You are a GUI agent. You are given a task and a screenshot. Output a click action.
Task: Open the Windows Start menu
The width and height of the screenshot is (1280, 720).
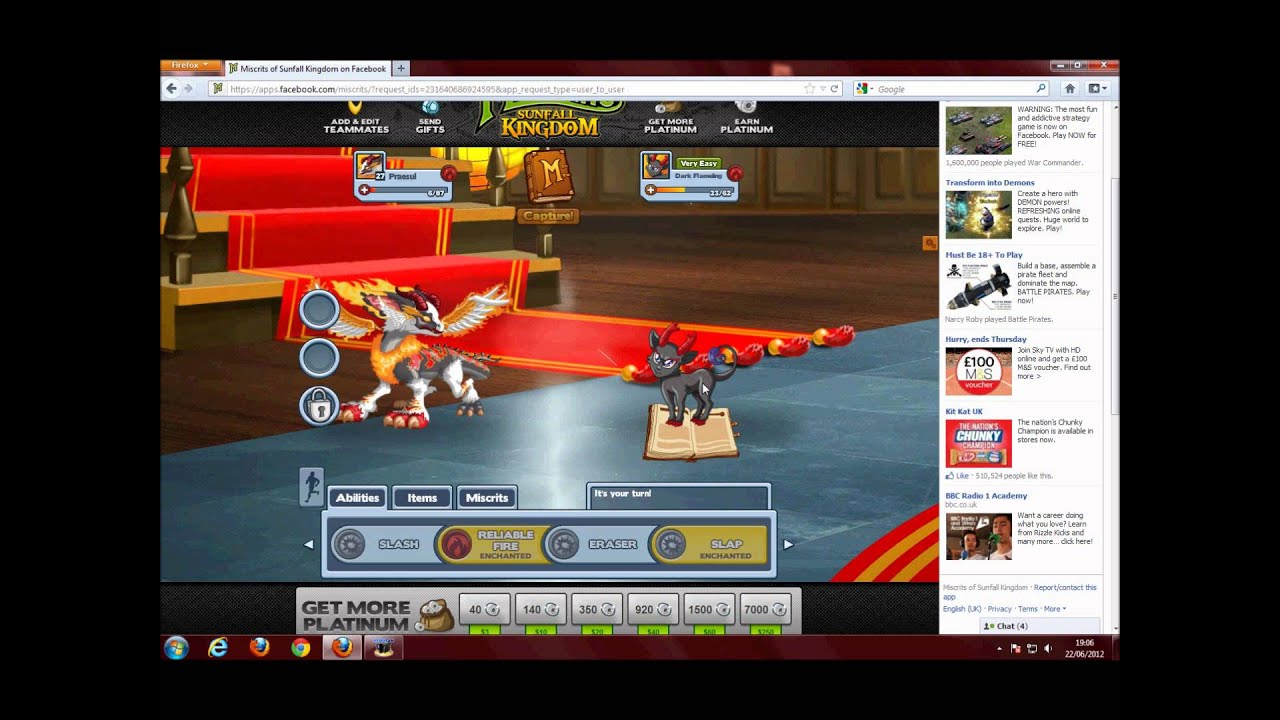176,648
